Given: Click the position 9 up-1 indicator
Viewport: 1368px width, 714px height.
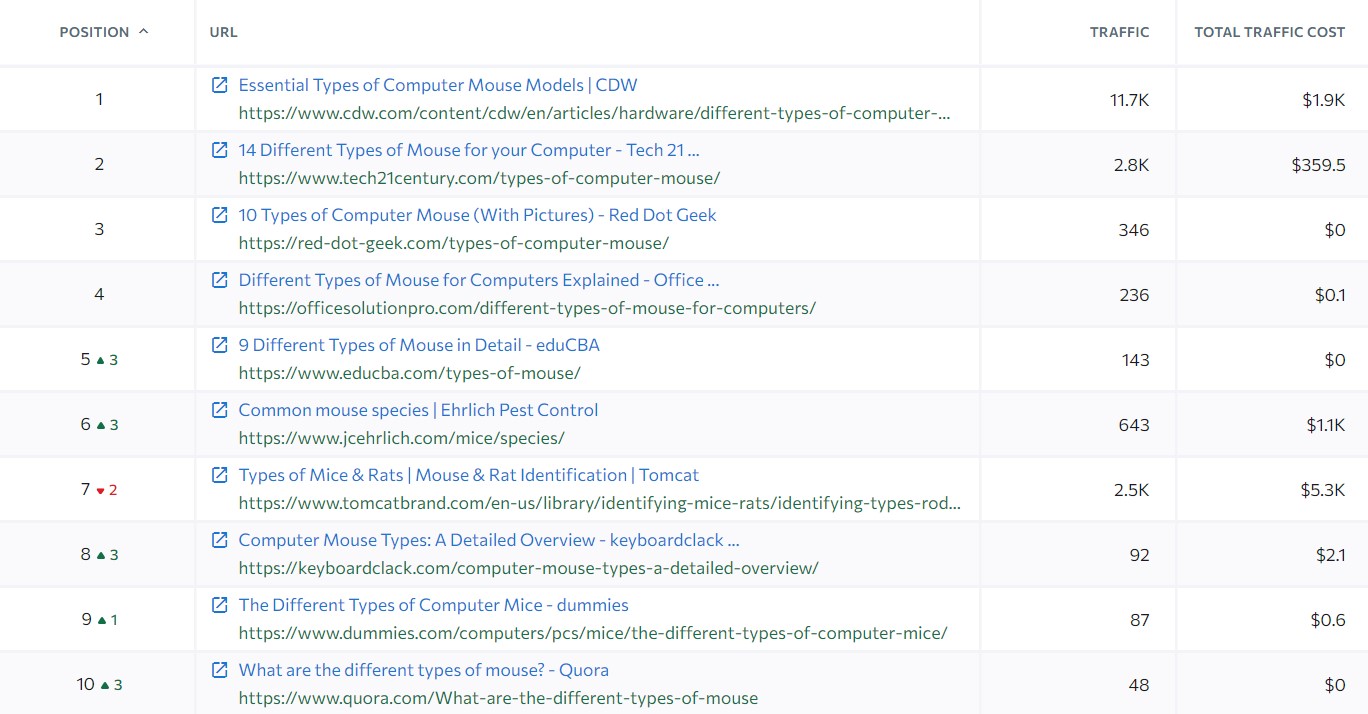Looking at the screenshot, I should click(107, 620).
